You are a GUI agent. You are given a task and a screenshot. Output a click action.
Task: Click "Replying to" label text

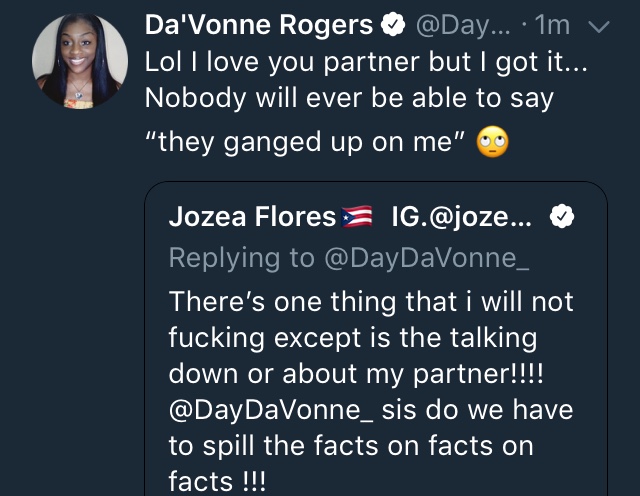pyautogui.click(x=242, y=258)
